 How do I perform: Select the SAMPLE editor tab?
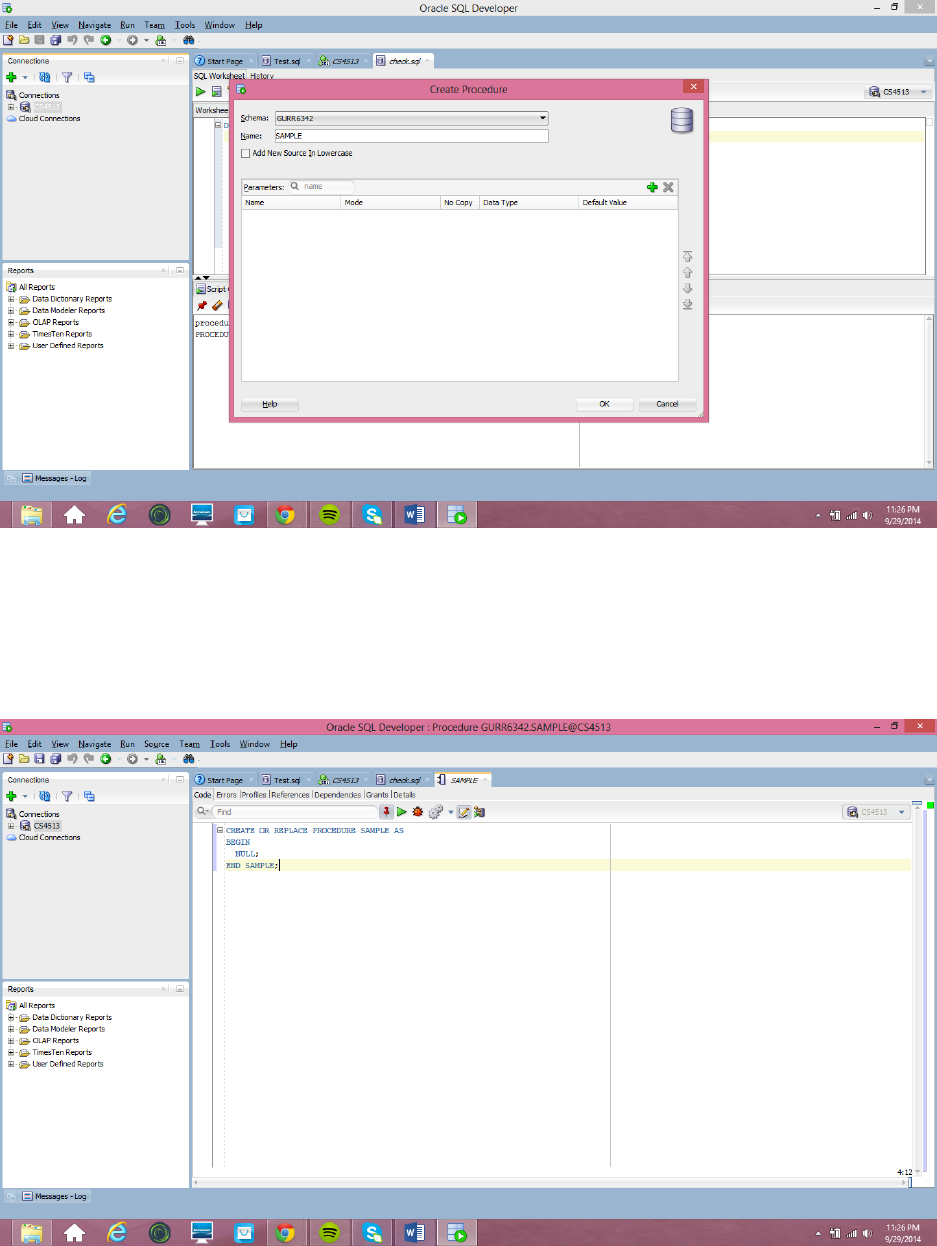click(463, 779)
